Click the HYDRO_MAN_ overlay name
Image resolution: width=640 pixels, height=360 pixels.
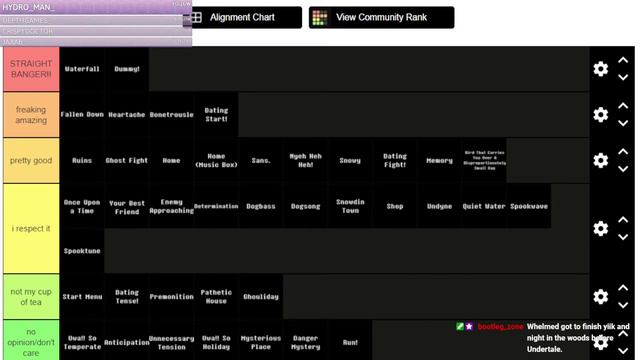coord(28,7)
